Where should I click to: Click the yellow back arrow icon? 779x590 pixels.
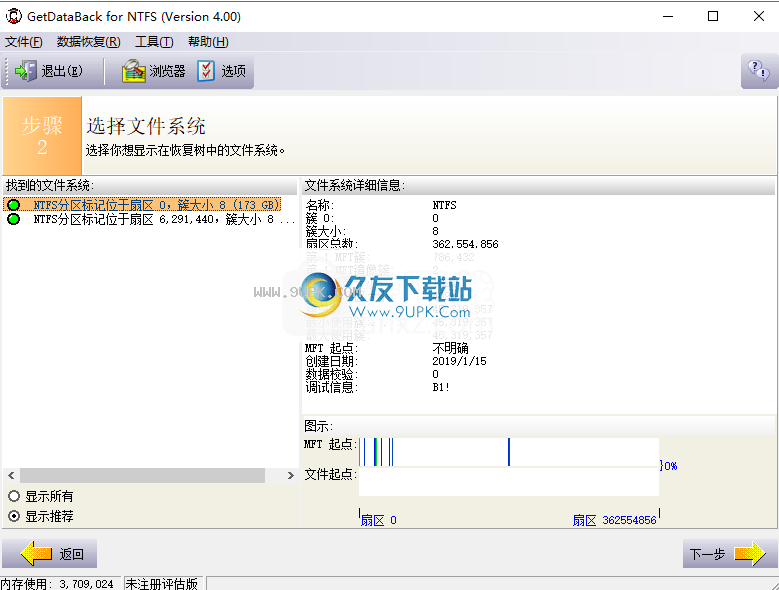(x=36, y=553)
